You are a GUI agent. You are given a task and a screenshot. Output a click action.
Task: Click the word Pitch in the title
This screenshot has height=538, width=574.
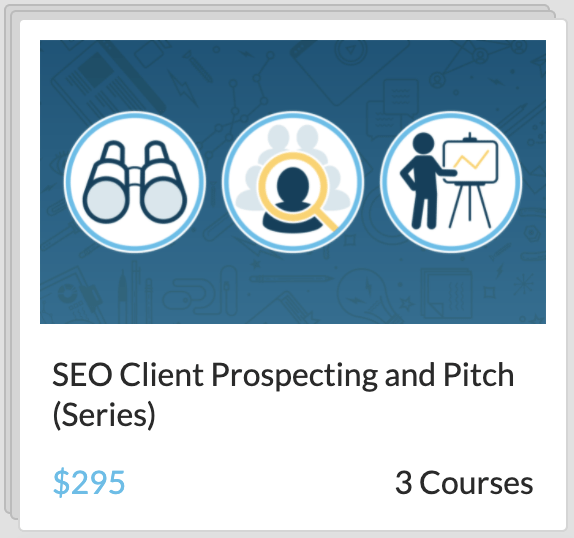pos(479,375)
